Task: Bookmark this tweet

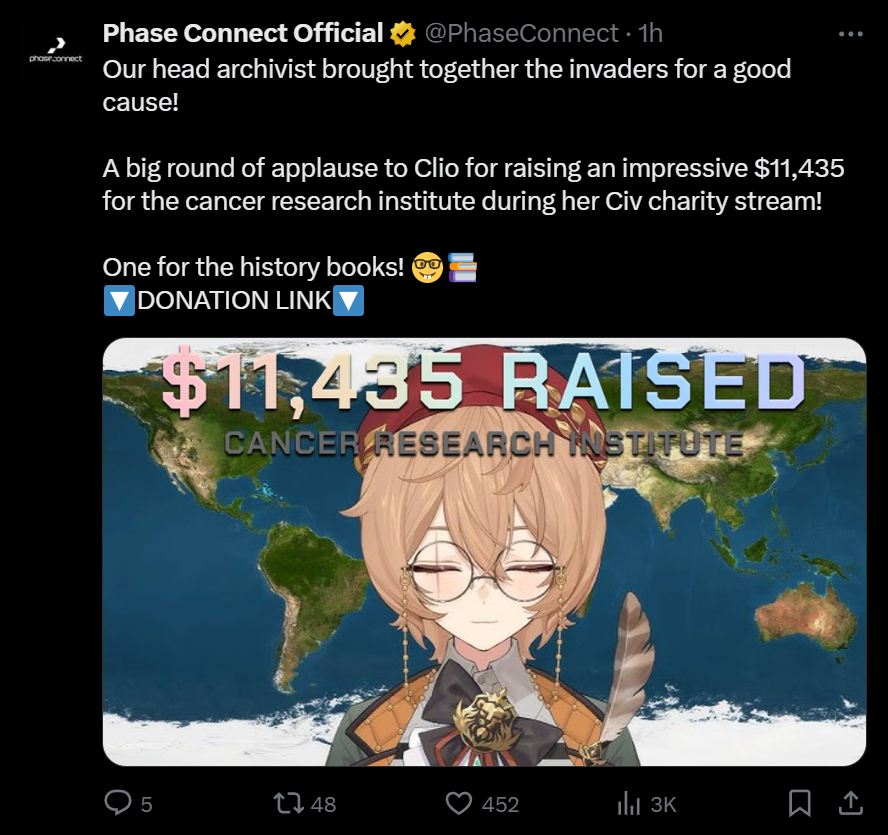Action: [800, 803]
